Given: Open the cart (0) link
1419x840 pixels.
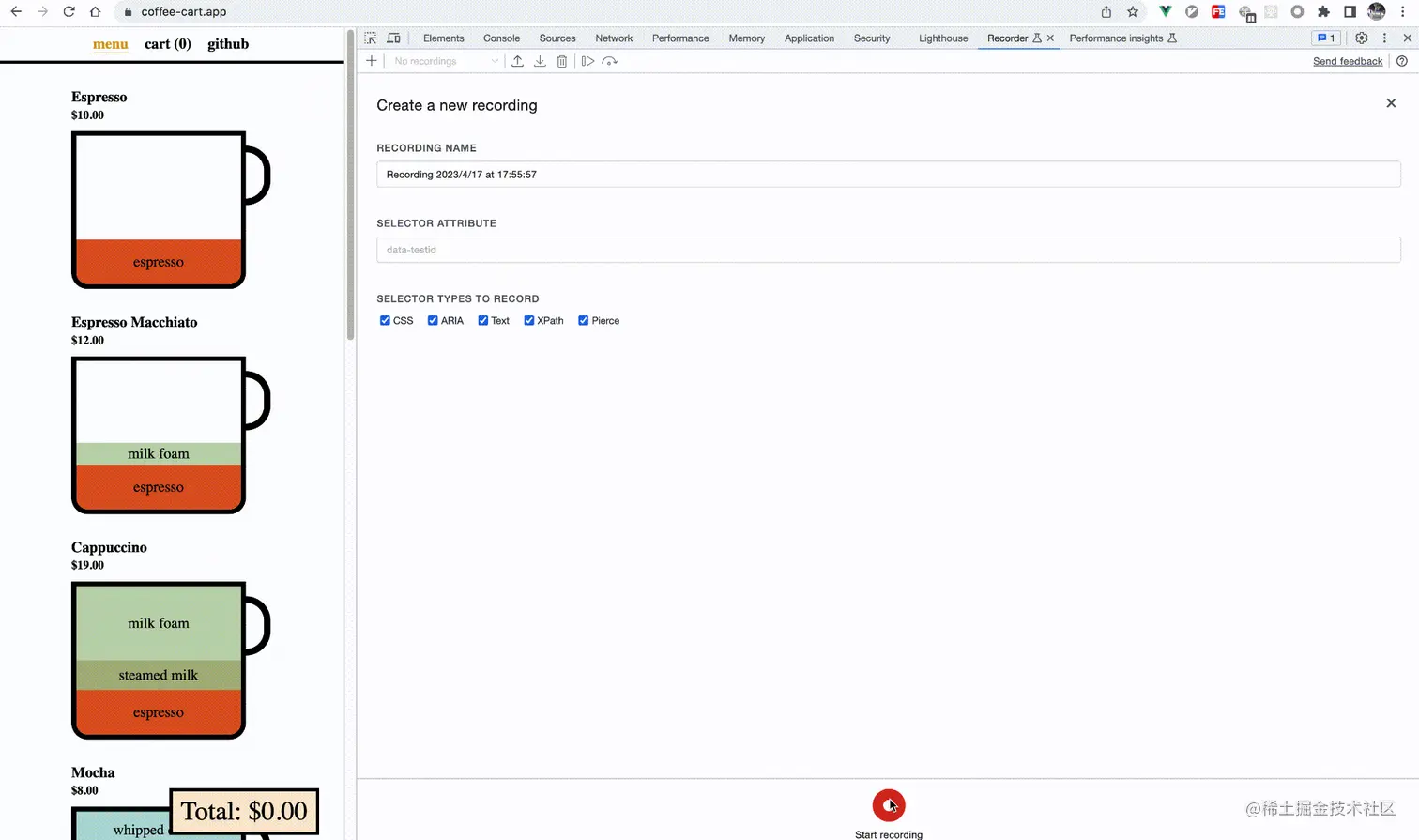Looking at the screenshot, I should [168, 44].
